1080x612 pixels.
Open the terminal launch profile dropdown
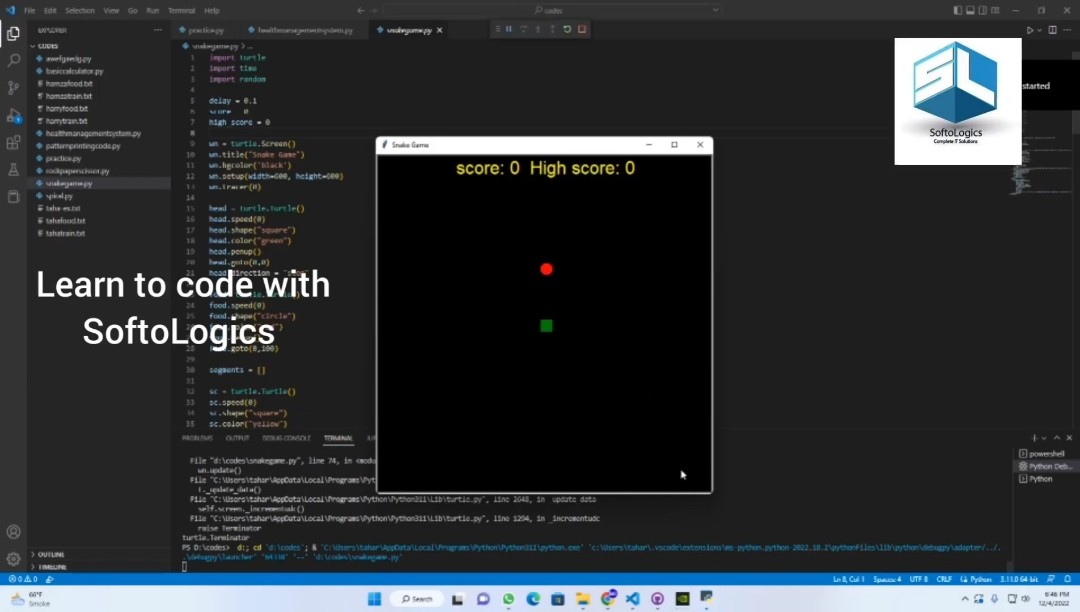1044,438
